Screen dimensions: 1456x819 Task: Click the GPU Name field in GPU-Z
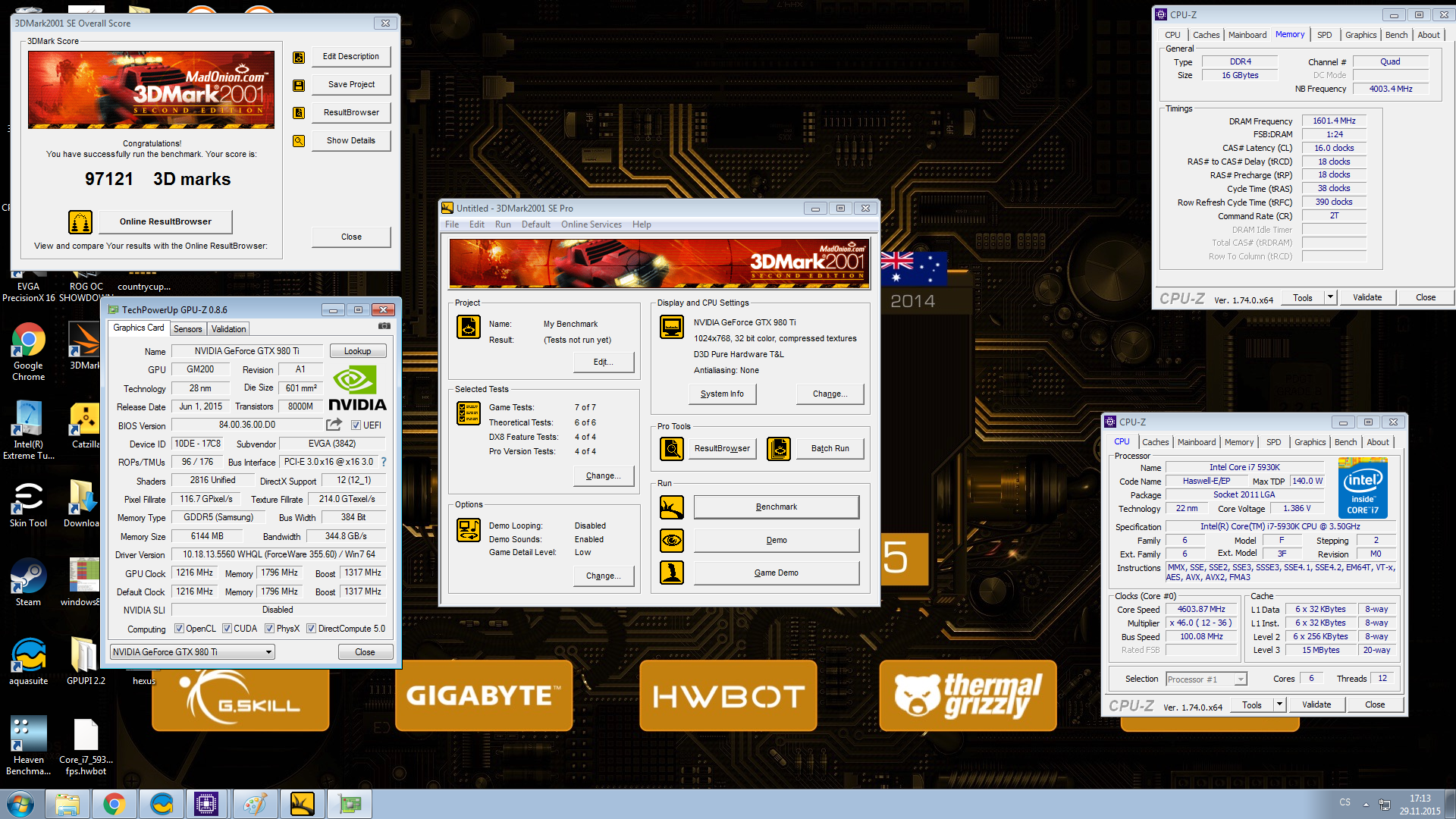click(247, 351)
